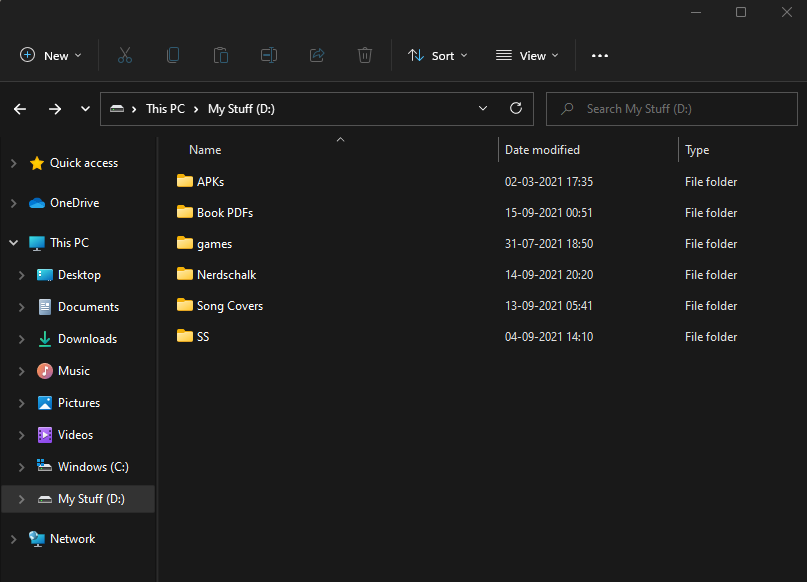The image size is (807, 582).
Task: Sort by the Date modified column header
Action: 542,150
